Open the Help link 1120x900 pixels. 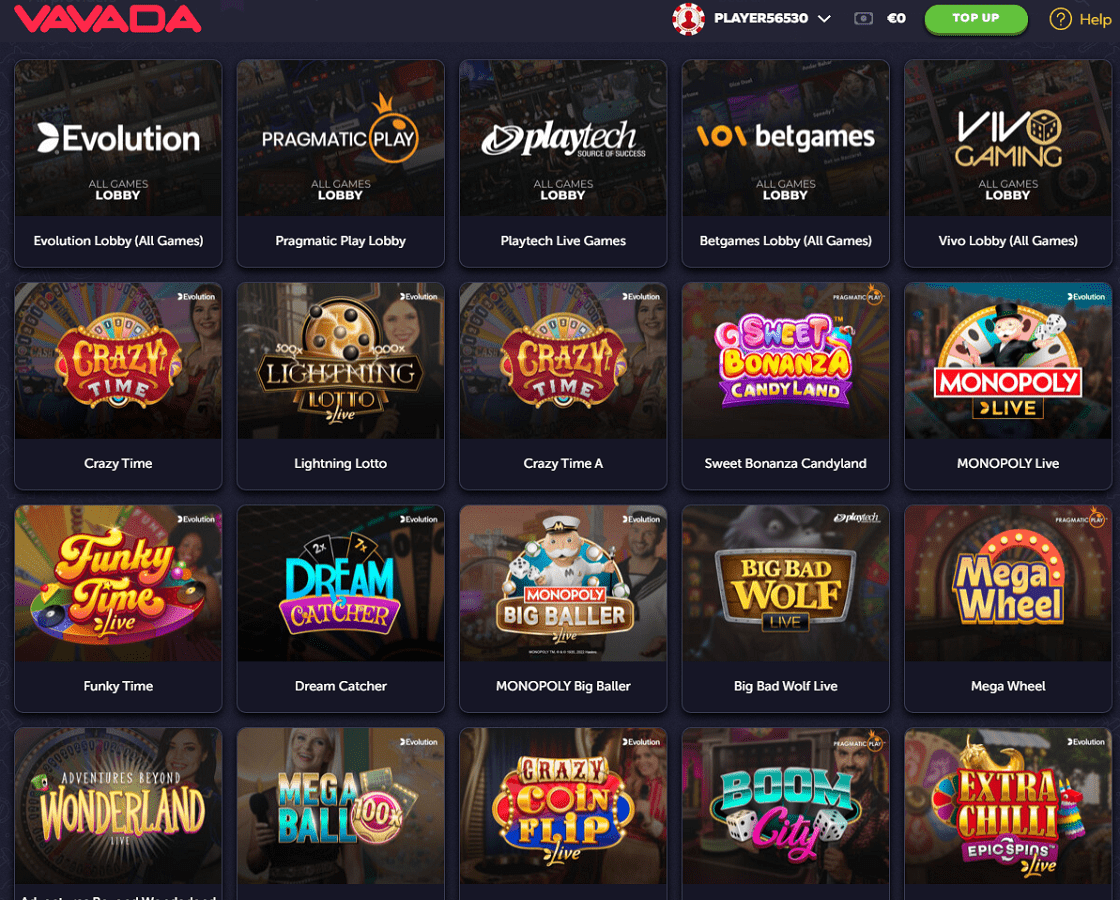[x=1095, y=19]
